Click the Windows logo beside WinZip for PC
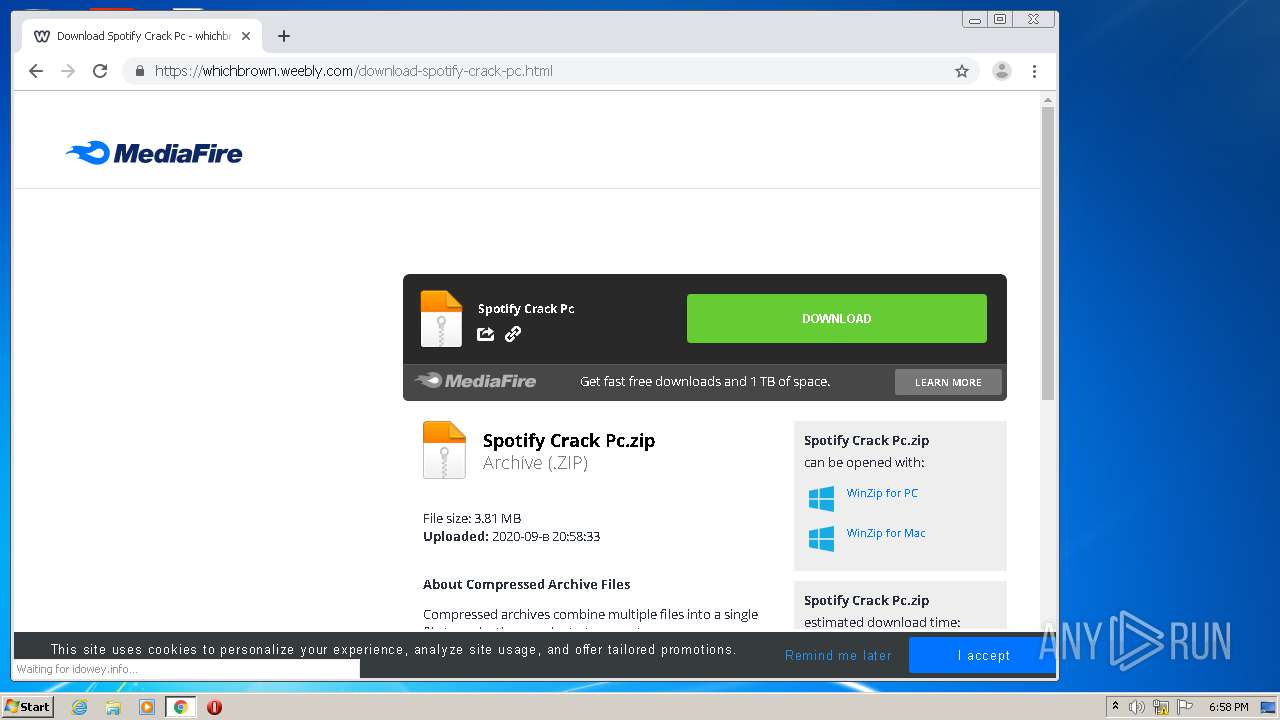1280x720 pixels. (x=821, y=498)
